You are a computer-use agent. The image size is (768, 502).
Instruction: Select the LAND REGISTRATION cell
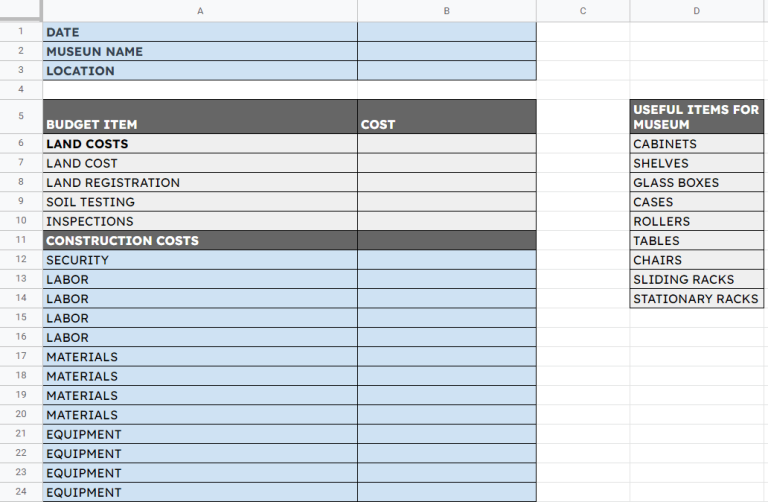pos(200,182)
